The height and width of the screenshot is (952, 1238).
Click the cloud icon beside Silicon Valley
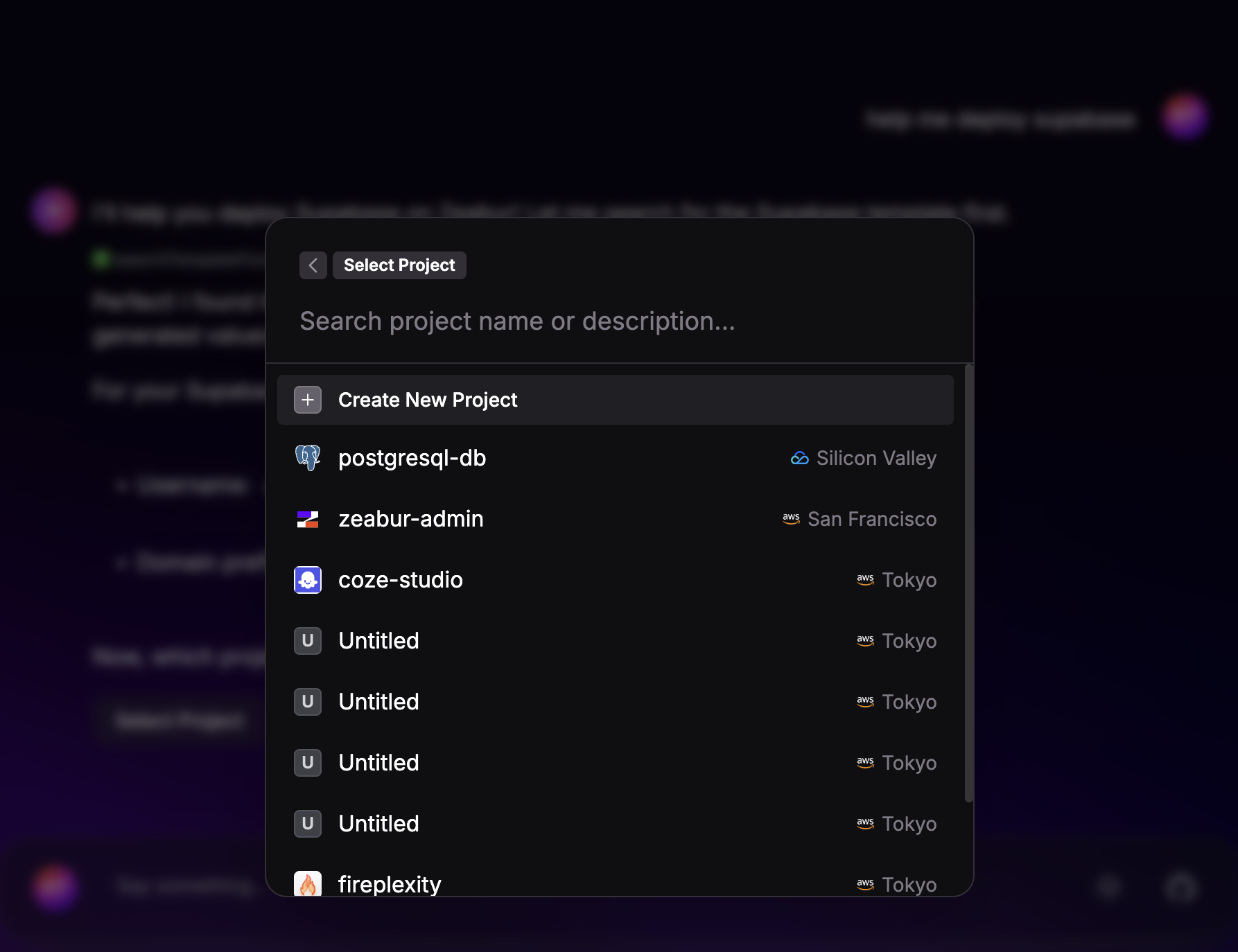pos(799,457)
